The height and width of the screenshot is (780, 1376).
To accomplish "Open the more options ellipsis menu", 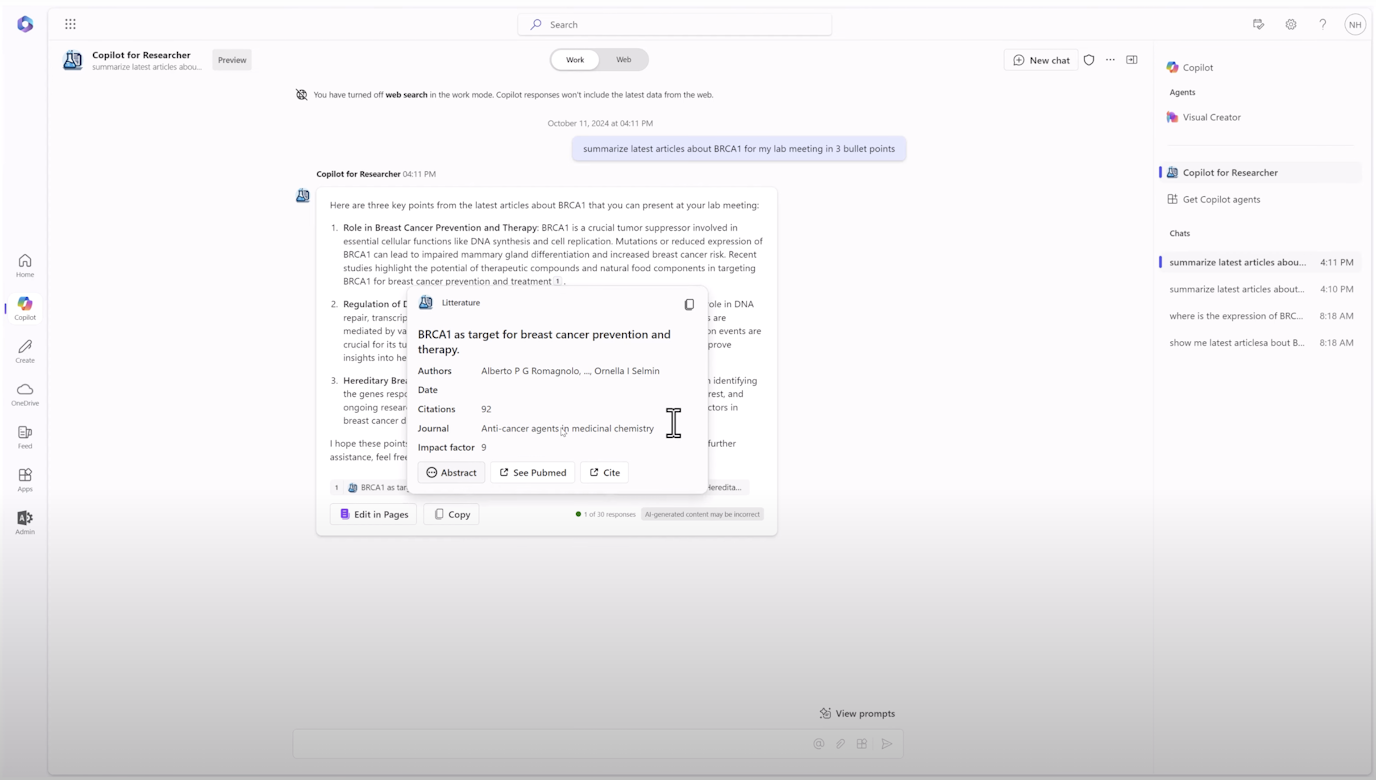I will click(x=1110, y=60).
